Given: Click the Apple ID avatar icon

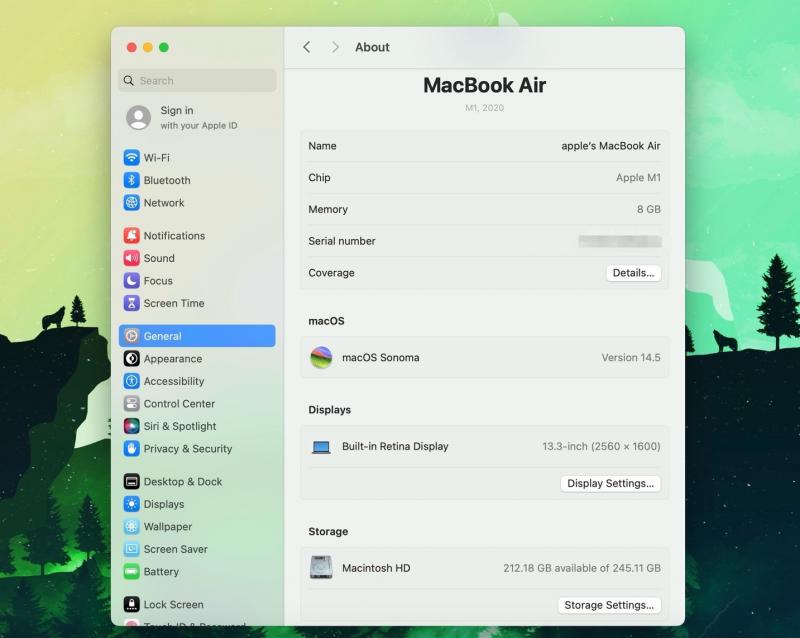Looking at the screenshot, I should (x=139, y=117).
